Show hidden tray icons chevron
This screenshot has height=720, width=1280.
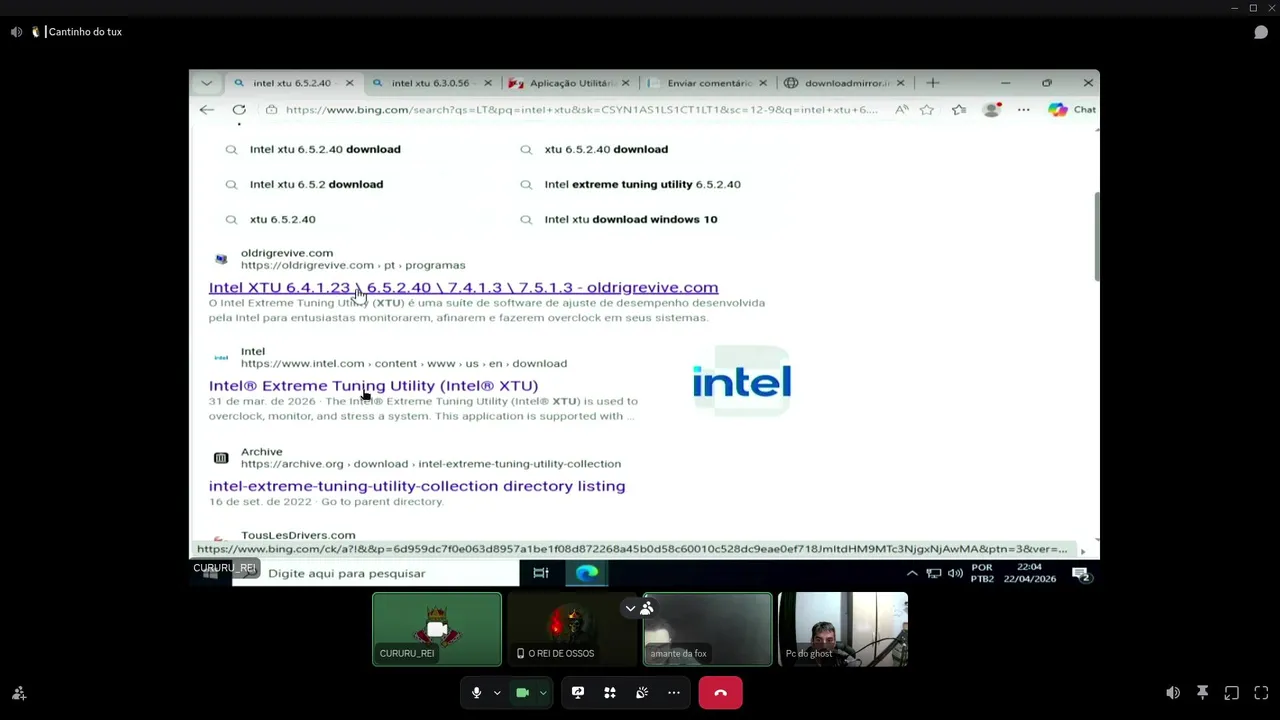click(x=912, y=573)
